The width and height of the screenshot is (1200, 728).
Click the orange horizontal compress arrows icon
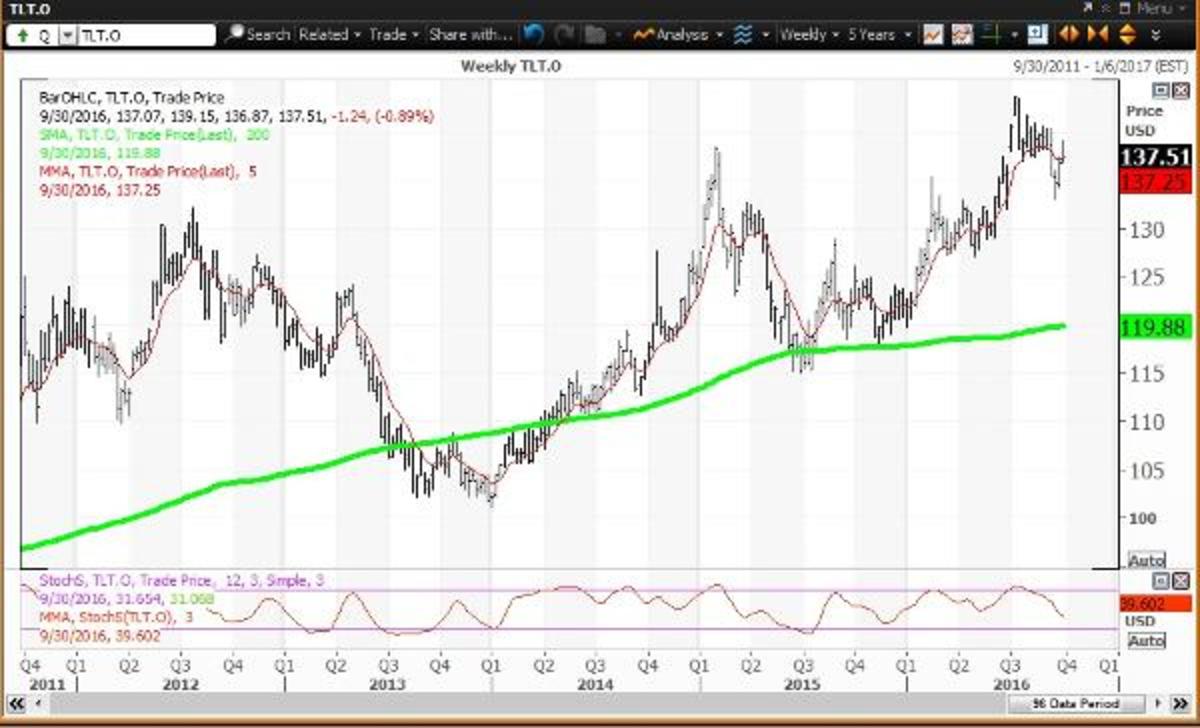[x=1097, y=34]
